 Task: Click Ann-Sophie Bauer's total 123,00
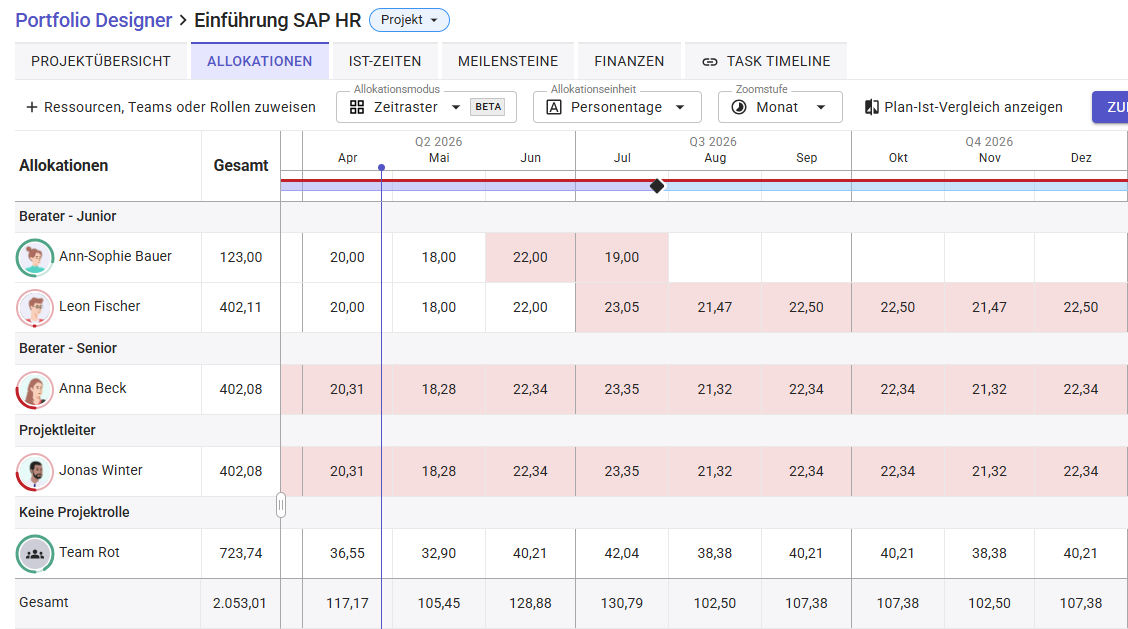click(x=241, y=258)
